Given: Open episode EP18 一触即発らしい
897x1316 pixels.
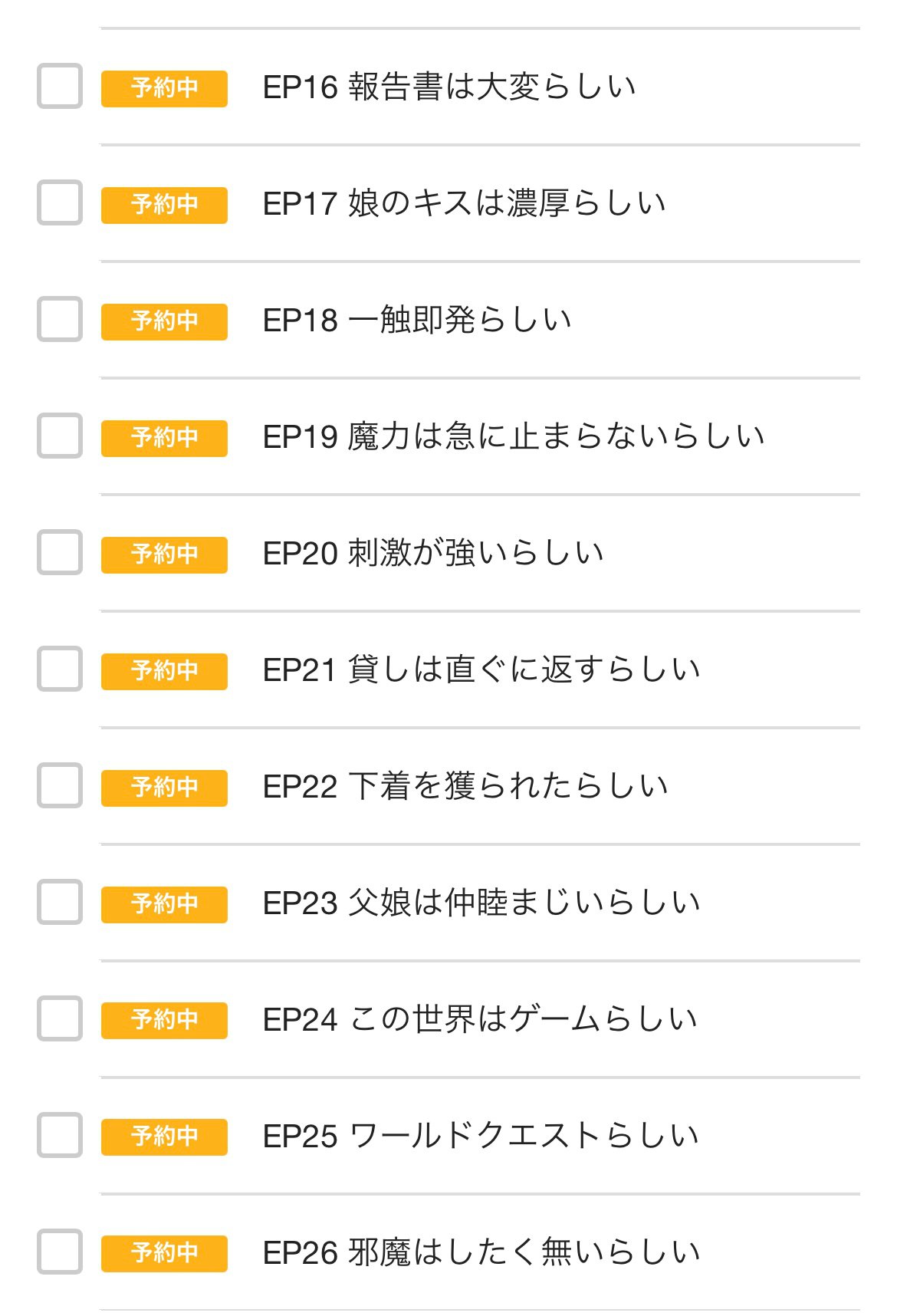Looking at the screenshot, I should [x=417, y=320].
